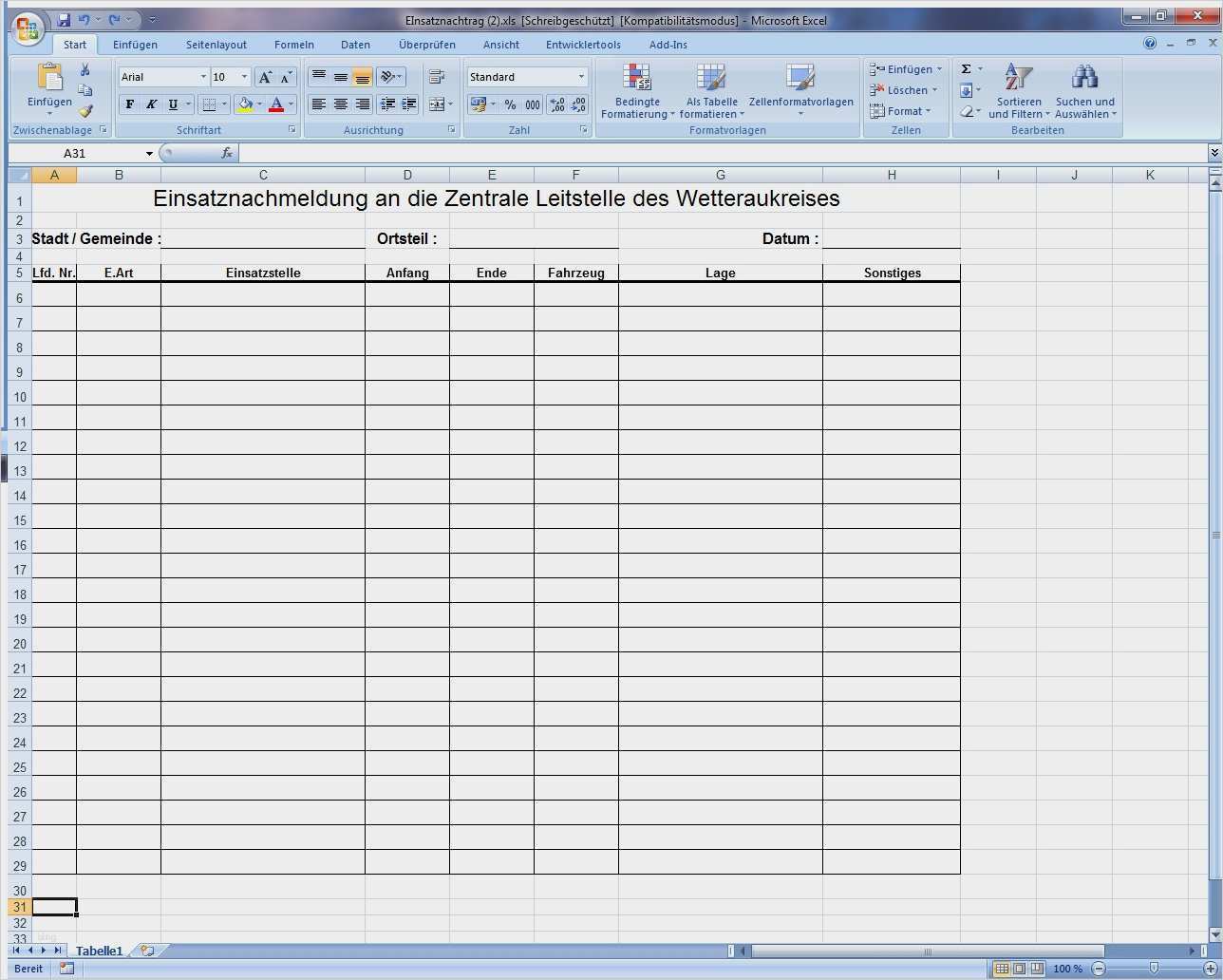1223x980 pixels.
Task: Toggle bold formatting (F)
Action: 130,104
